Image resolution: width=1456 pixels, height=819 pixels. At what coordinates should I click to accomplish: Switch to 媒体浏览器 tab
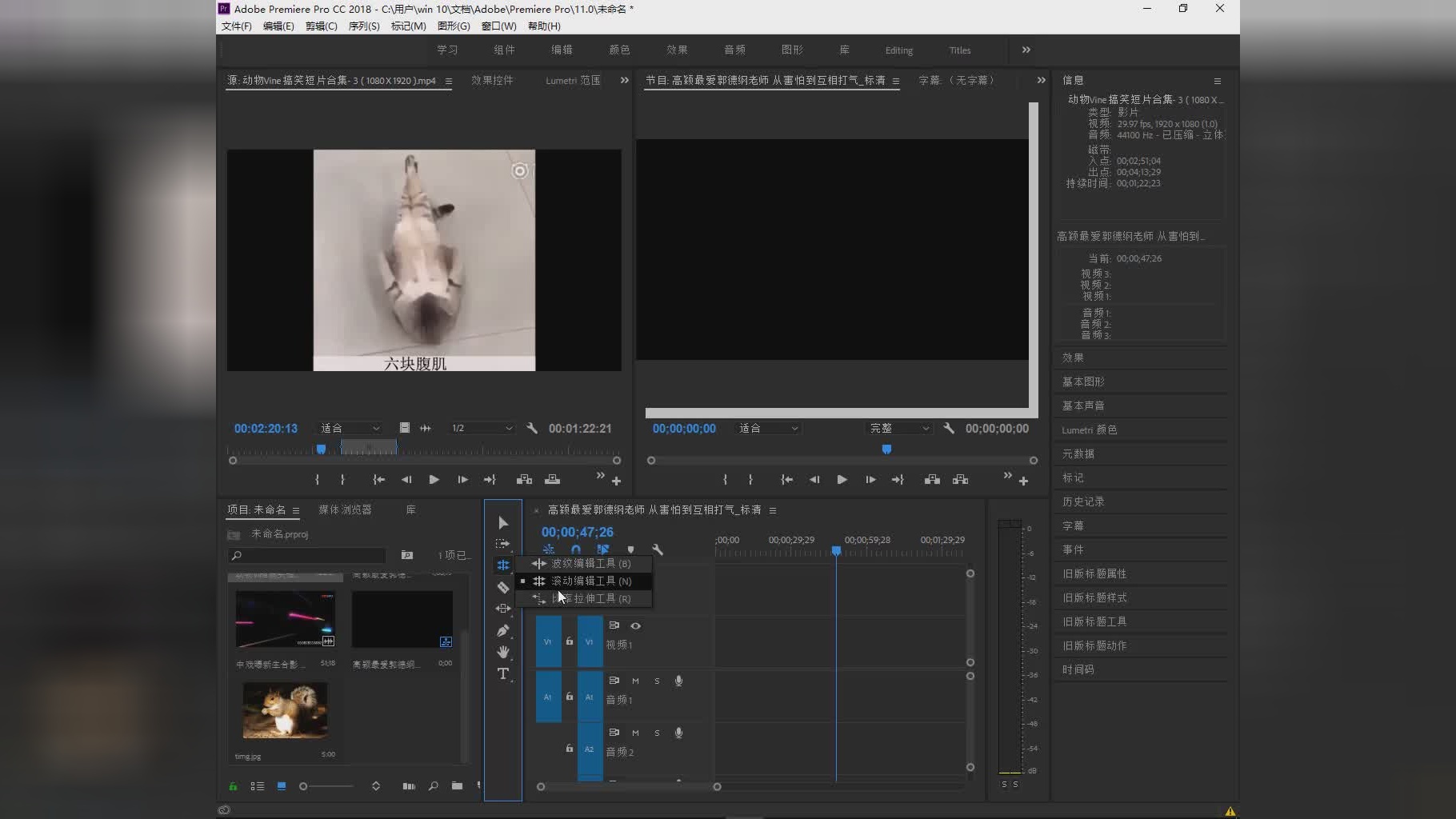[345, 509]
